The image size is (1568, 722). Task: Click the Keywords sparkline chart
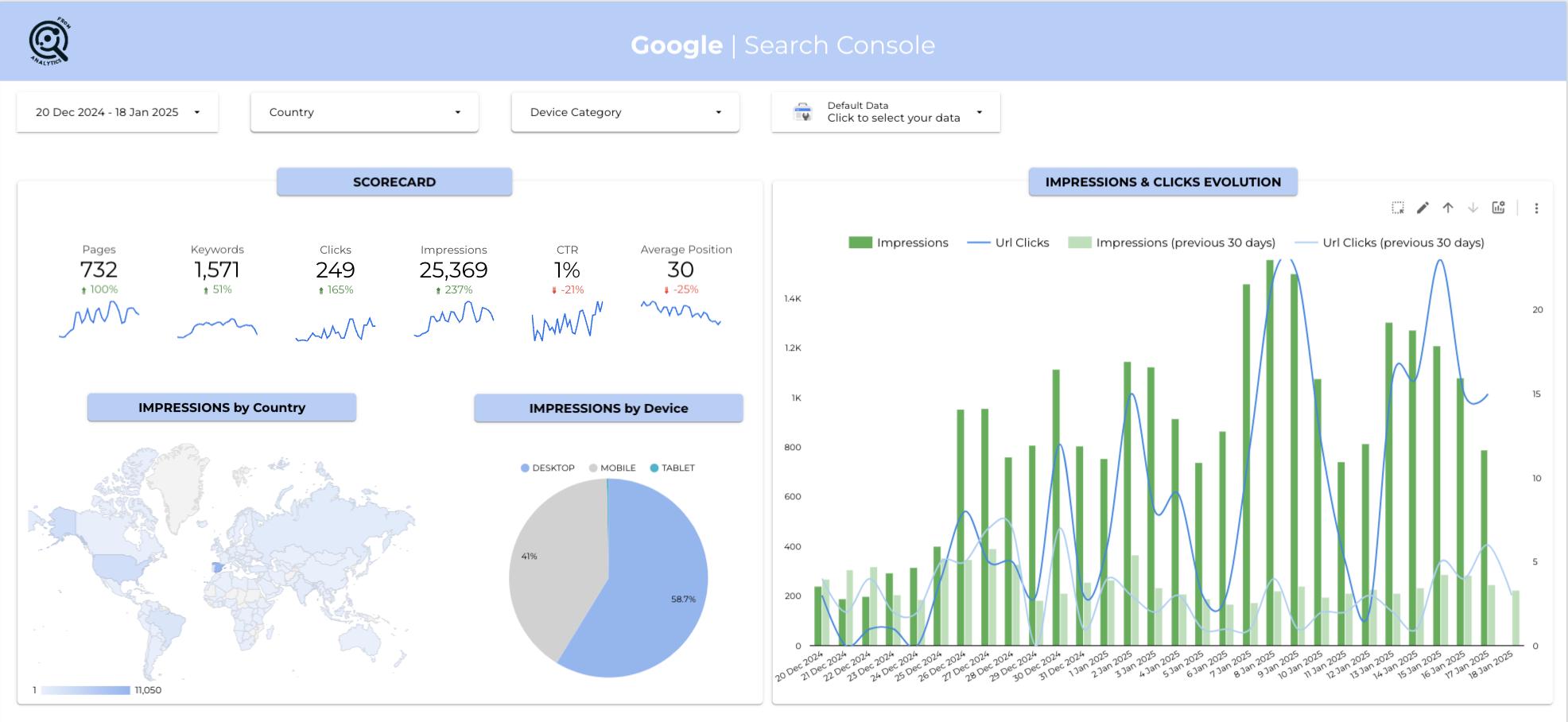point(217,328)
